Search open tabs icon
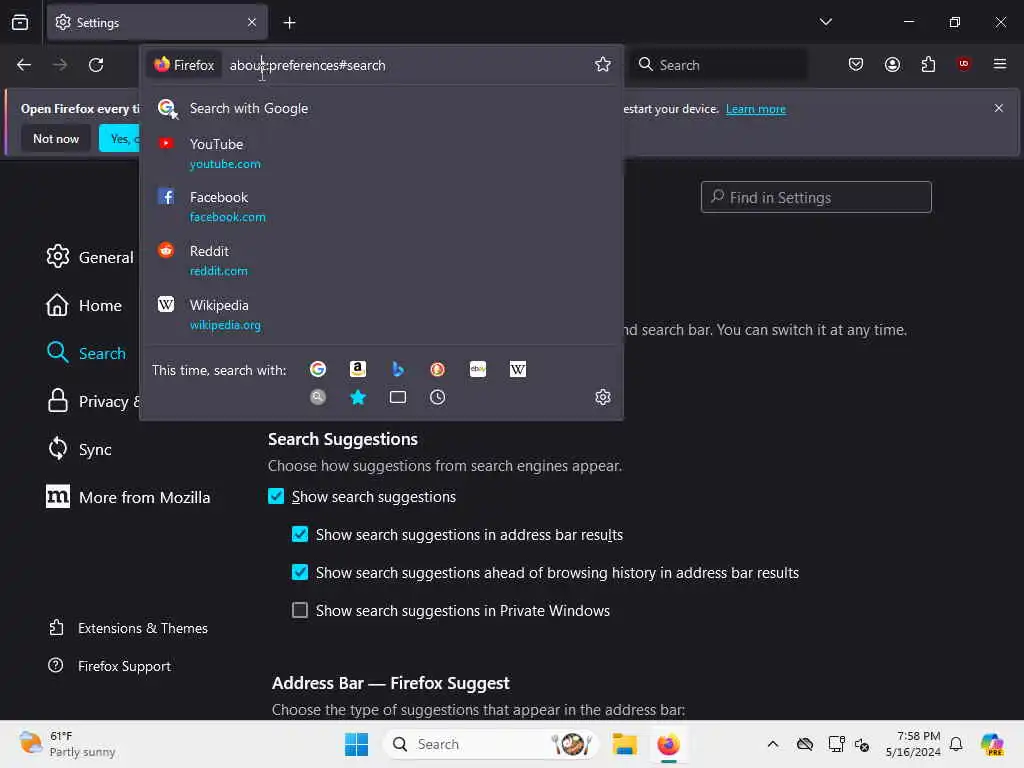Image resolution: width=1024 pixels, height=768 pixels. pos(398,397)
